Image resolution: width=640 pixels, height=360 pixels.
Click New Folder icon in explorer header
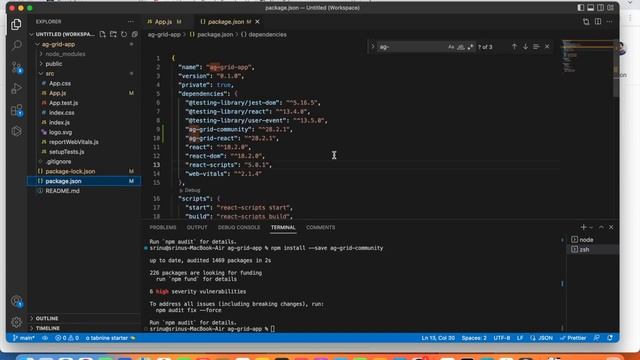113,34
